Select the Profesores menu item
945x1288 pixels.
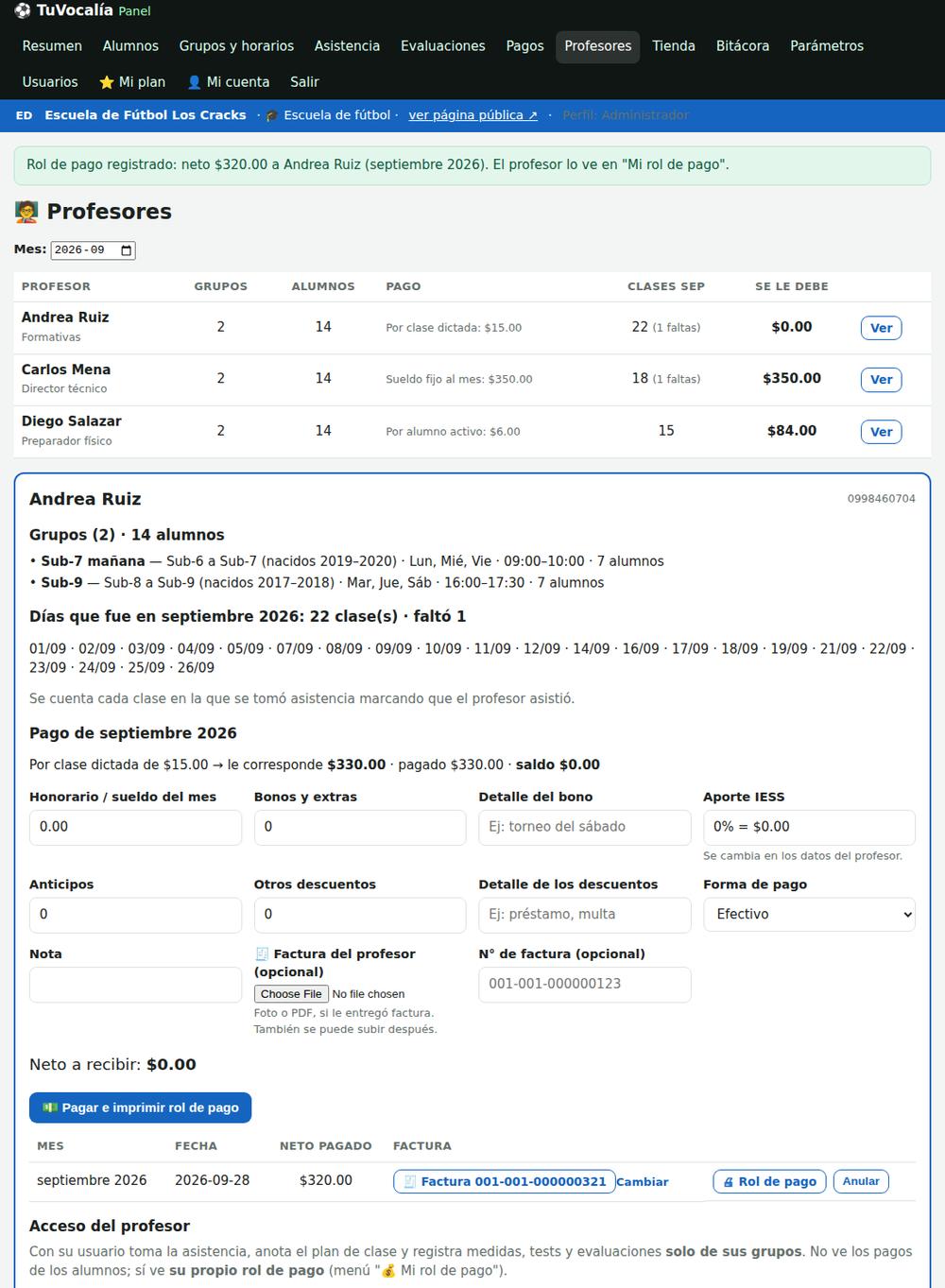tap(598, 46)
